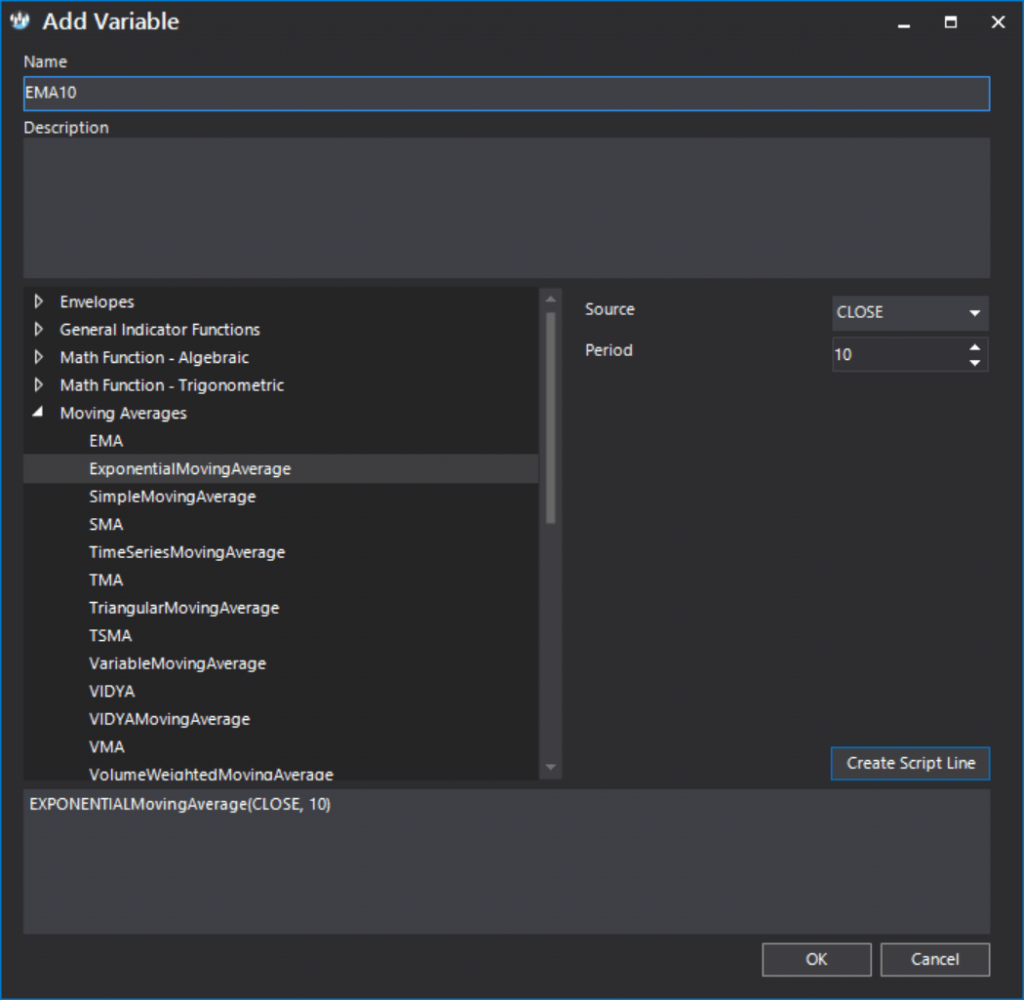The width and height of the screenshot is (1024, 1000).
Task: Click inside the Description text area
Action: coord(506,208)
